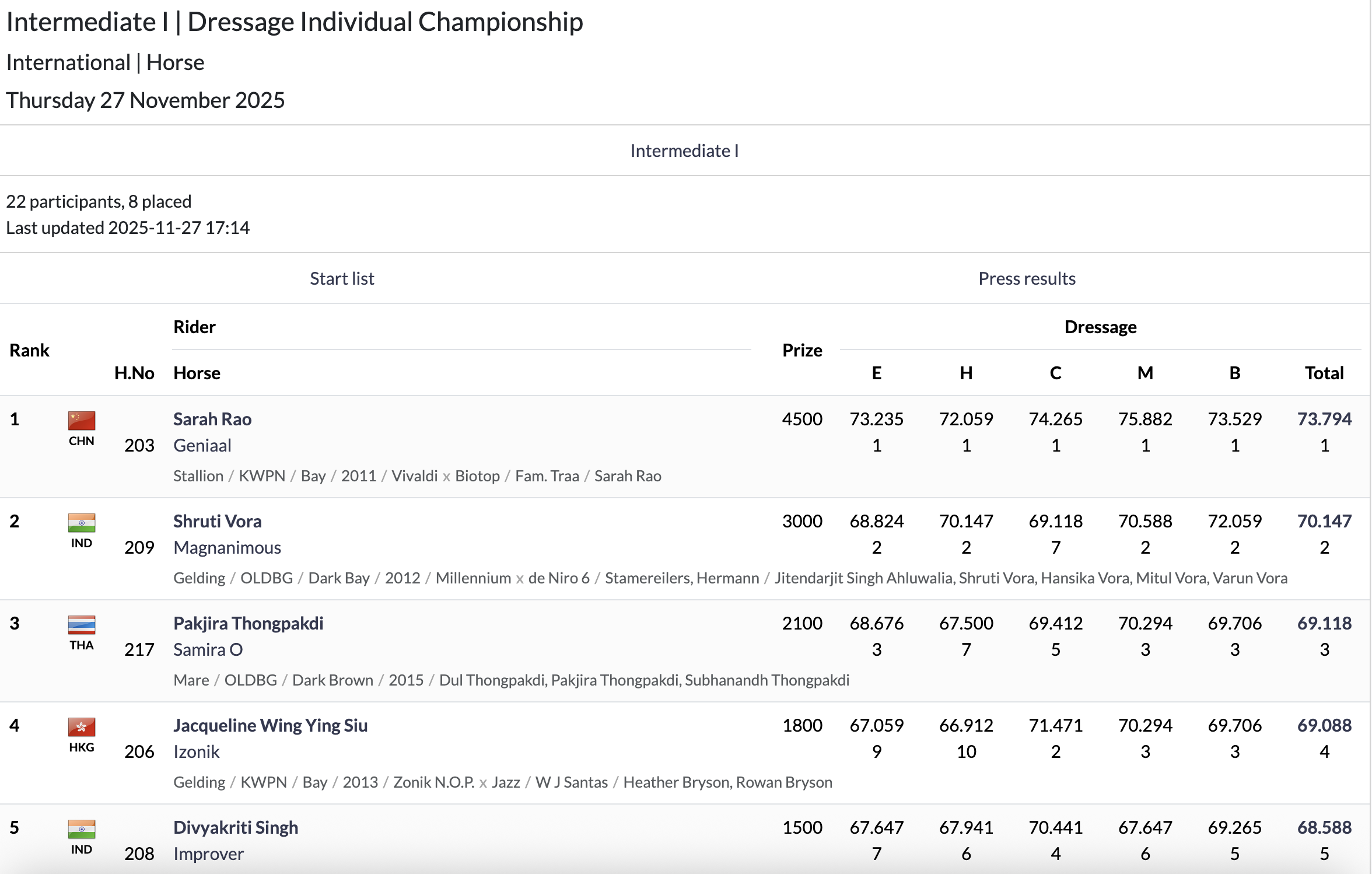Open Pakjira Thongpakdi rider link
The width and height of the screenshot is (1372, 874).
[248, 623]
